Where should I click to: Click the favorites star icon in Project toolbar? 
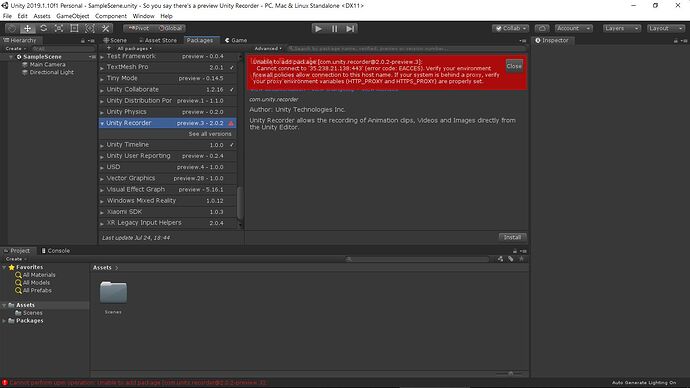click(x=521, y=259)
